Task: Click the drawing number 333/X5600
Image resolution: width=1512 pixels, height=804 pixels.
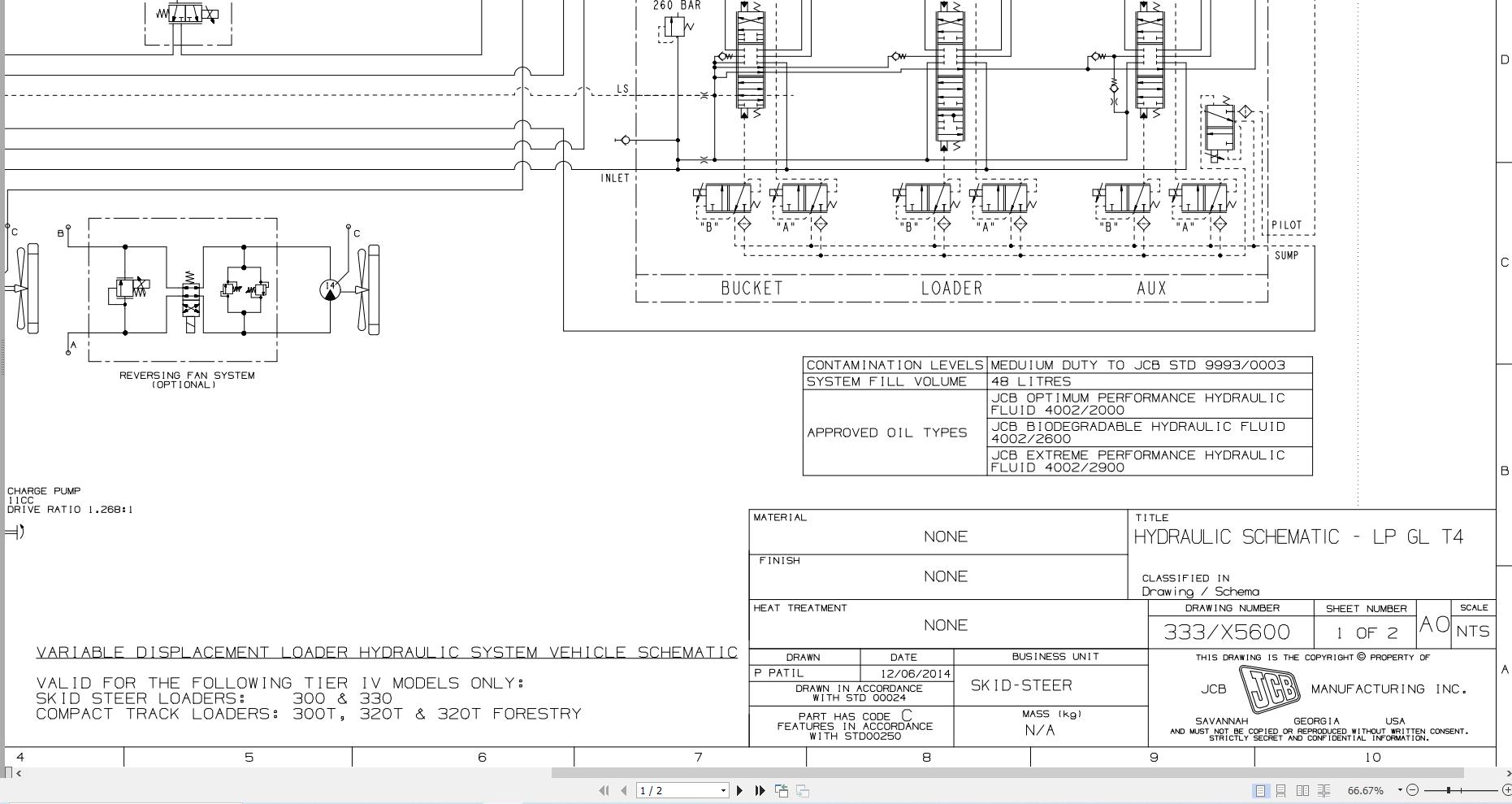Action: point(1227,632)
